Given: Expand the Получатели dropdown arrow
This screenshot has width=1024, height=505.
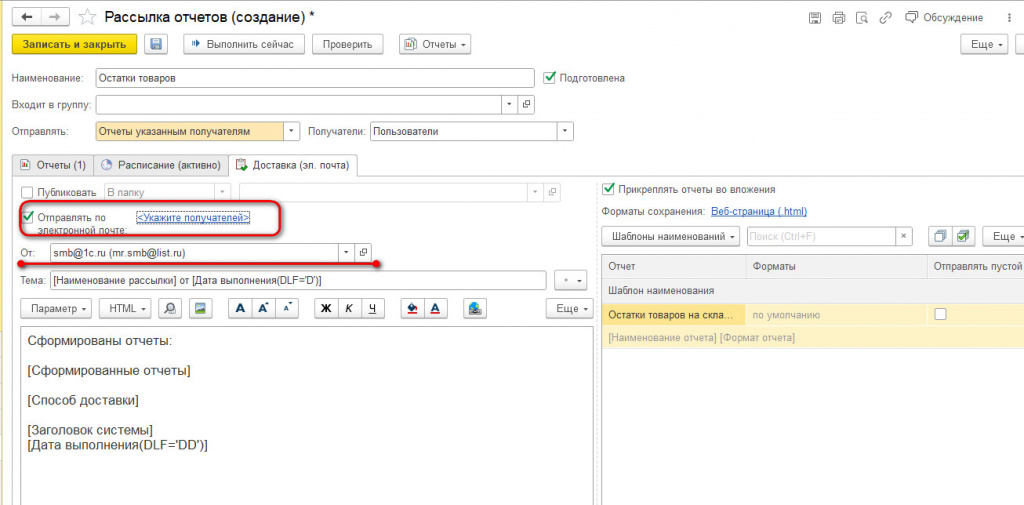Looking at the screenshot, I should click(564, 131).
